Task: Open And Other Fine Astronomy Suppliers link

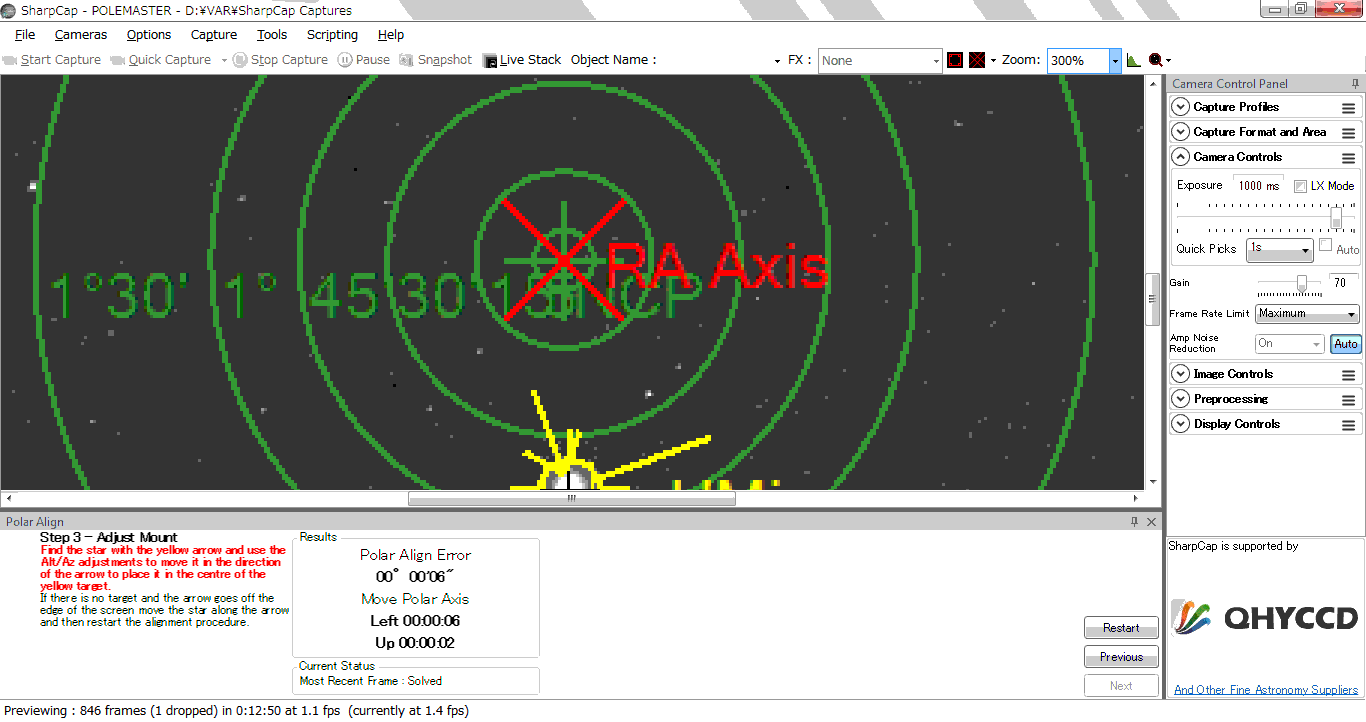Action: point(1265,690)
